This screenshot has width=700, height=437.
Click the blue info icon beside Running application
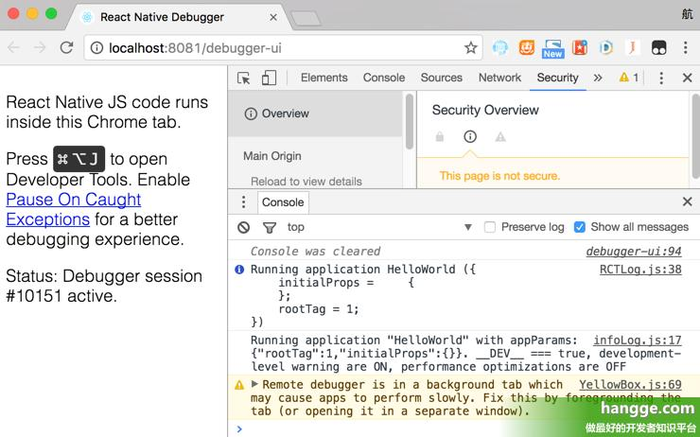point(239,269)
